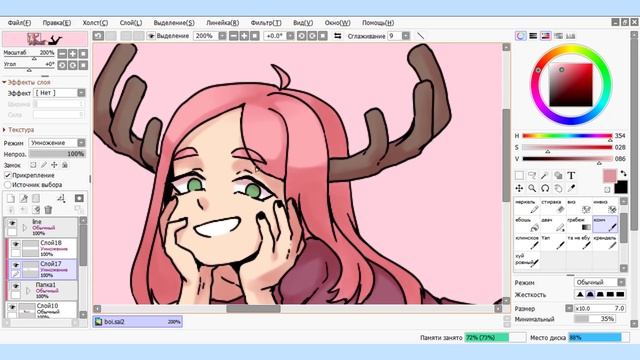Select the Hand pan tool
Viewport: 640px width, 360px height.
pyautogui.click(x=558, y=188)
